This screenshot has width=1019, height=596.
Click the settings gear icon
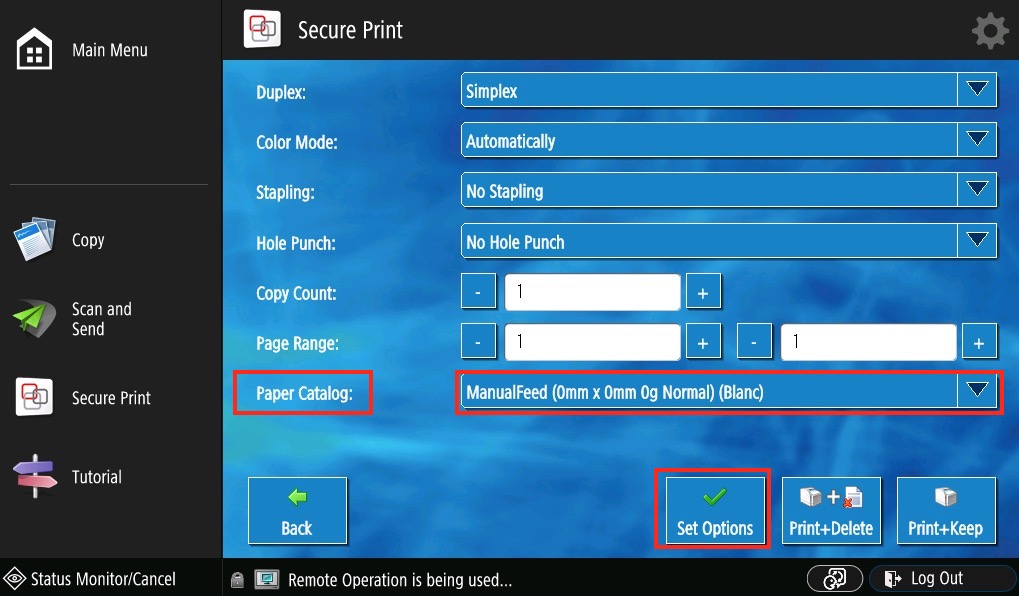click(989, 31)
